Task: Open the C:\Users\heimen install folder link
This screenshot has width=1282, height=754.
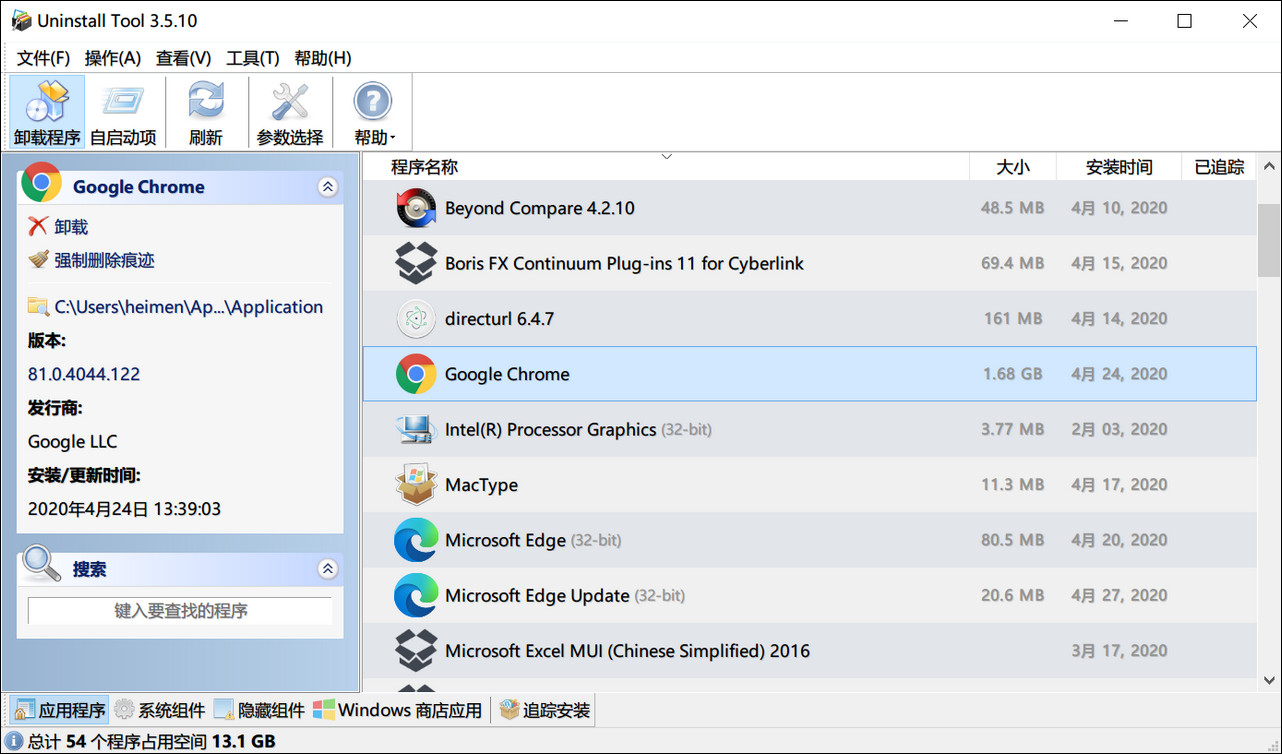Action: (188, 307)
